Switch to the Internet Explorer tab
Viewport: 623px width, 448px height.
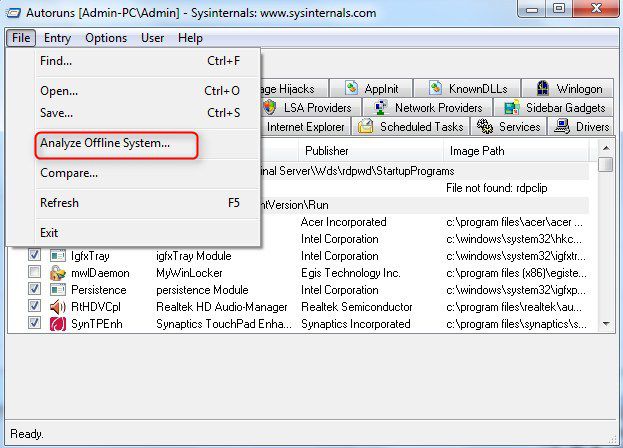(x=305, y=126)
